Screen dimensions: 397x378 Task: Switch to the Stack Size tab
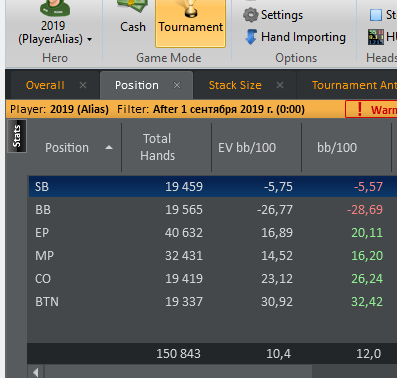tap(235, 85)
